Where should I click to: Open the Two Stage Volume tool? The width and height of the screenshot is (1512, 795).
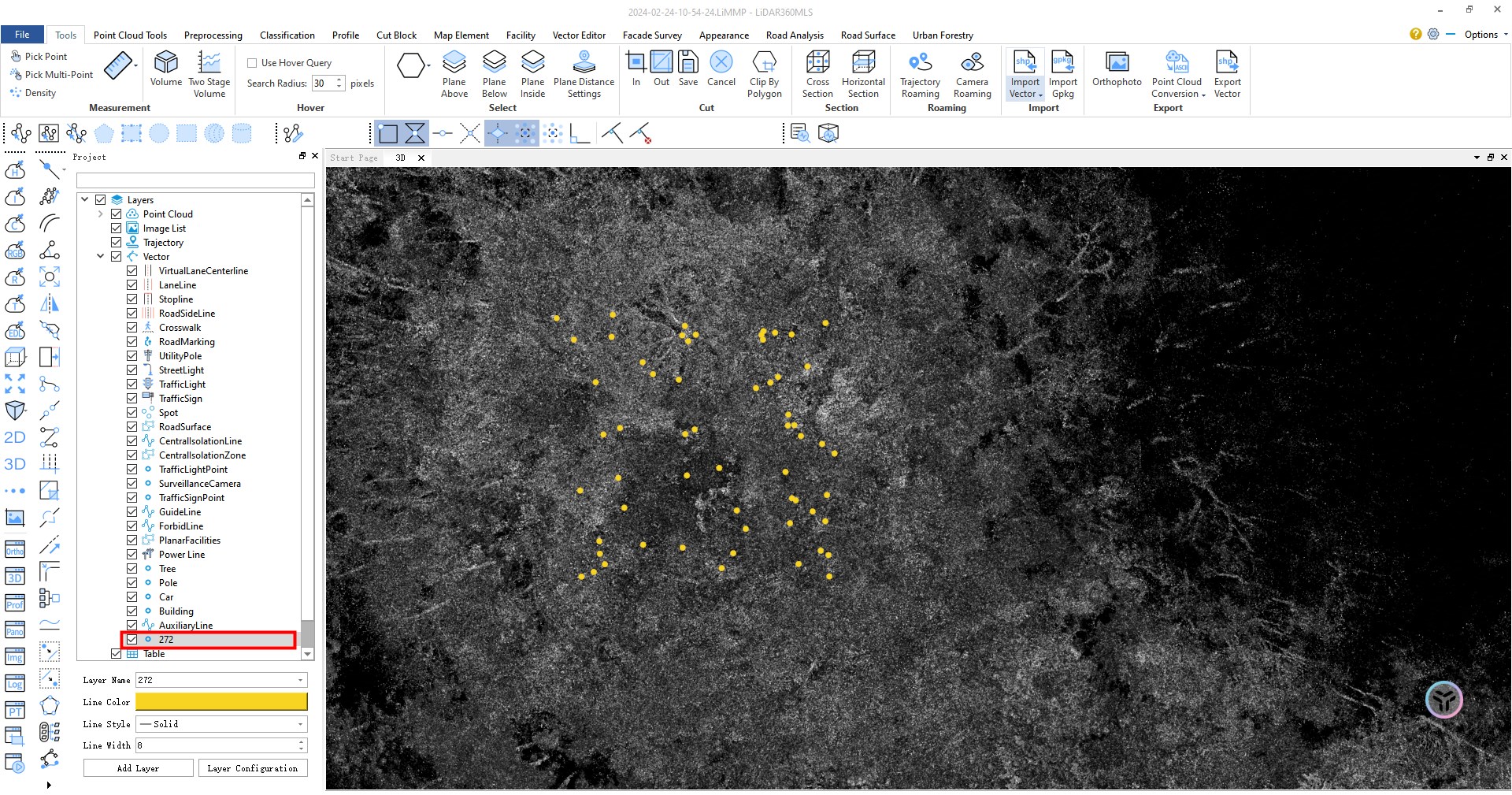(x=209, y=73)
